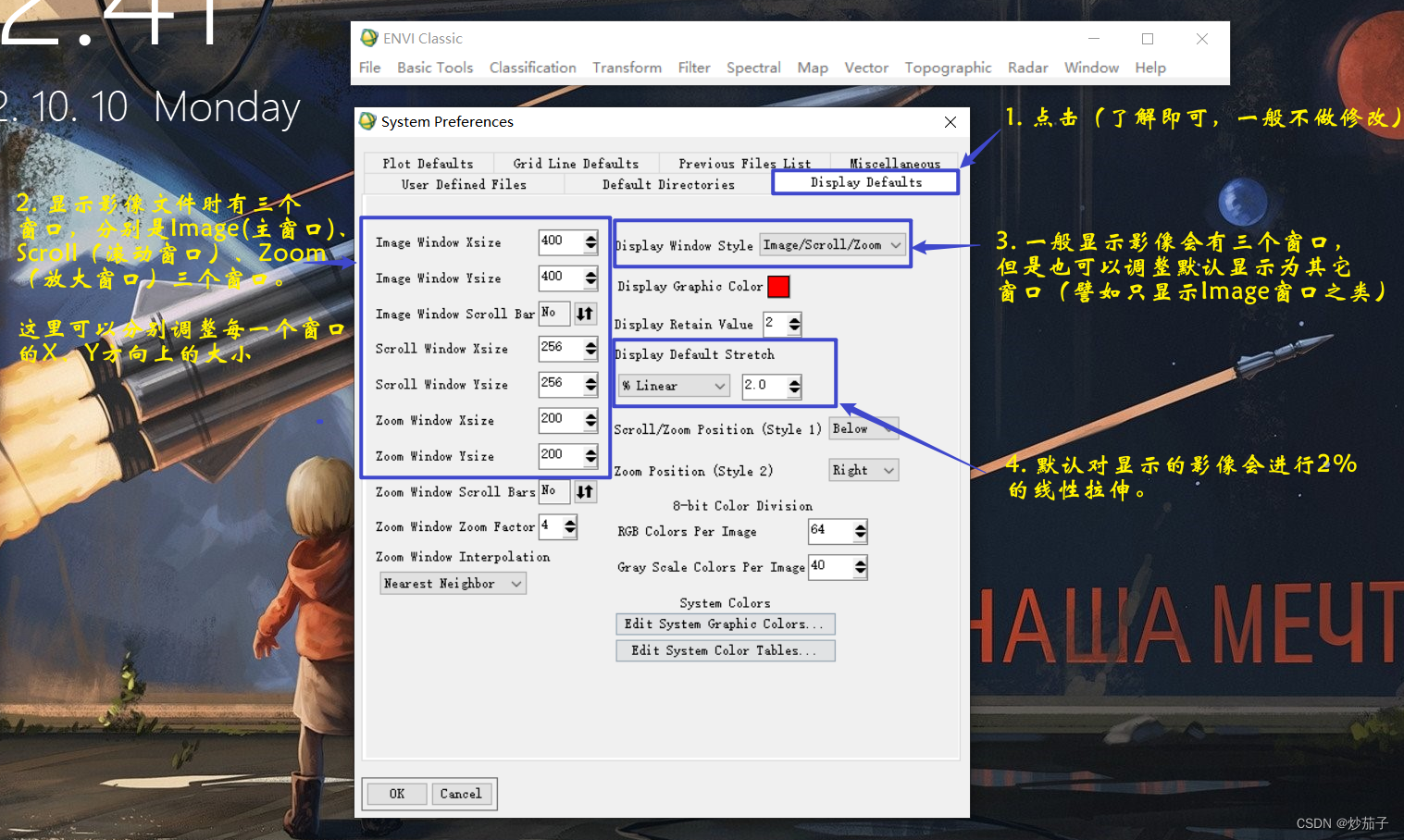1404x840 pixels.
Task: Expand the Display Window Style dropdown
Action: [832, 244]
